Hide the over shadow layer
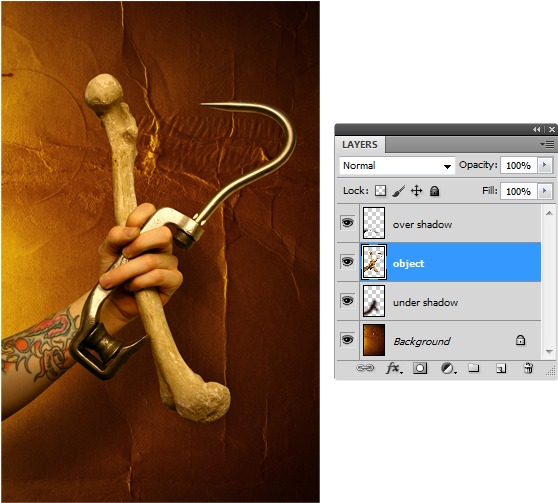 [347, 223]
